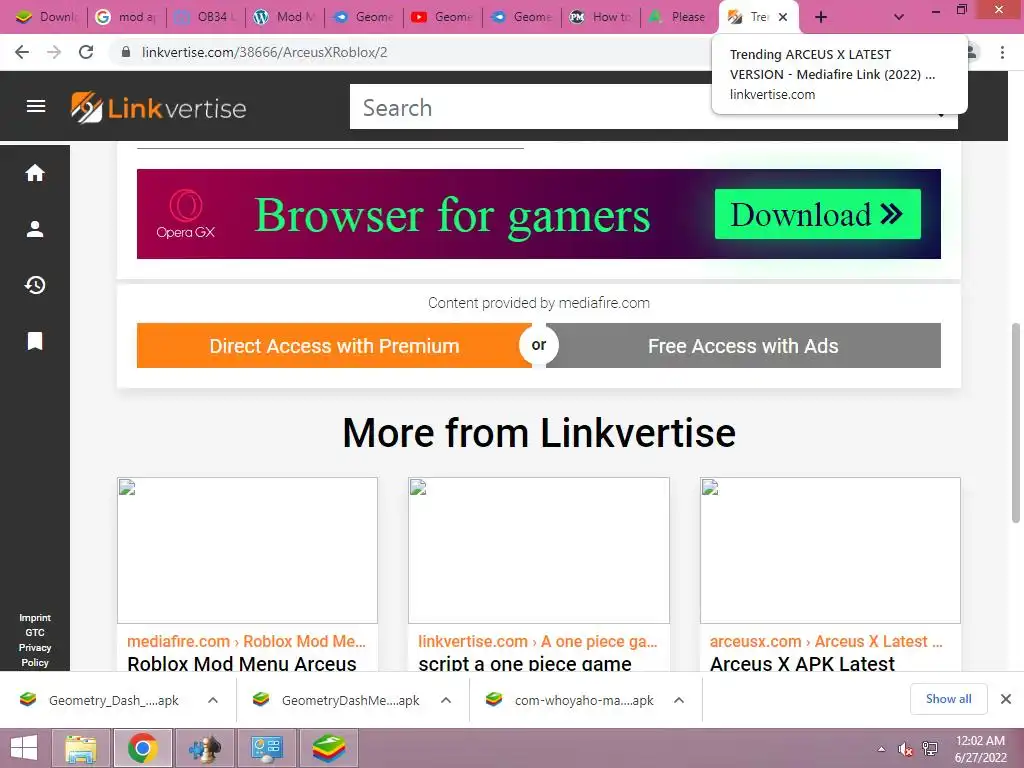The height and width of the screenshot is (768, 1024).
Task: Open the tab search chevron
Action: coord(899,17)
